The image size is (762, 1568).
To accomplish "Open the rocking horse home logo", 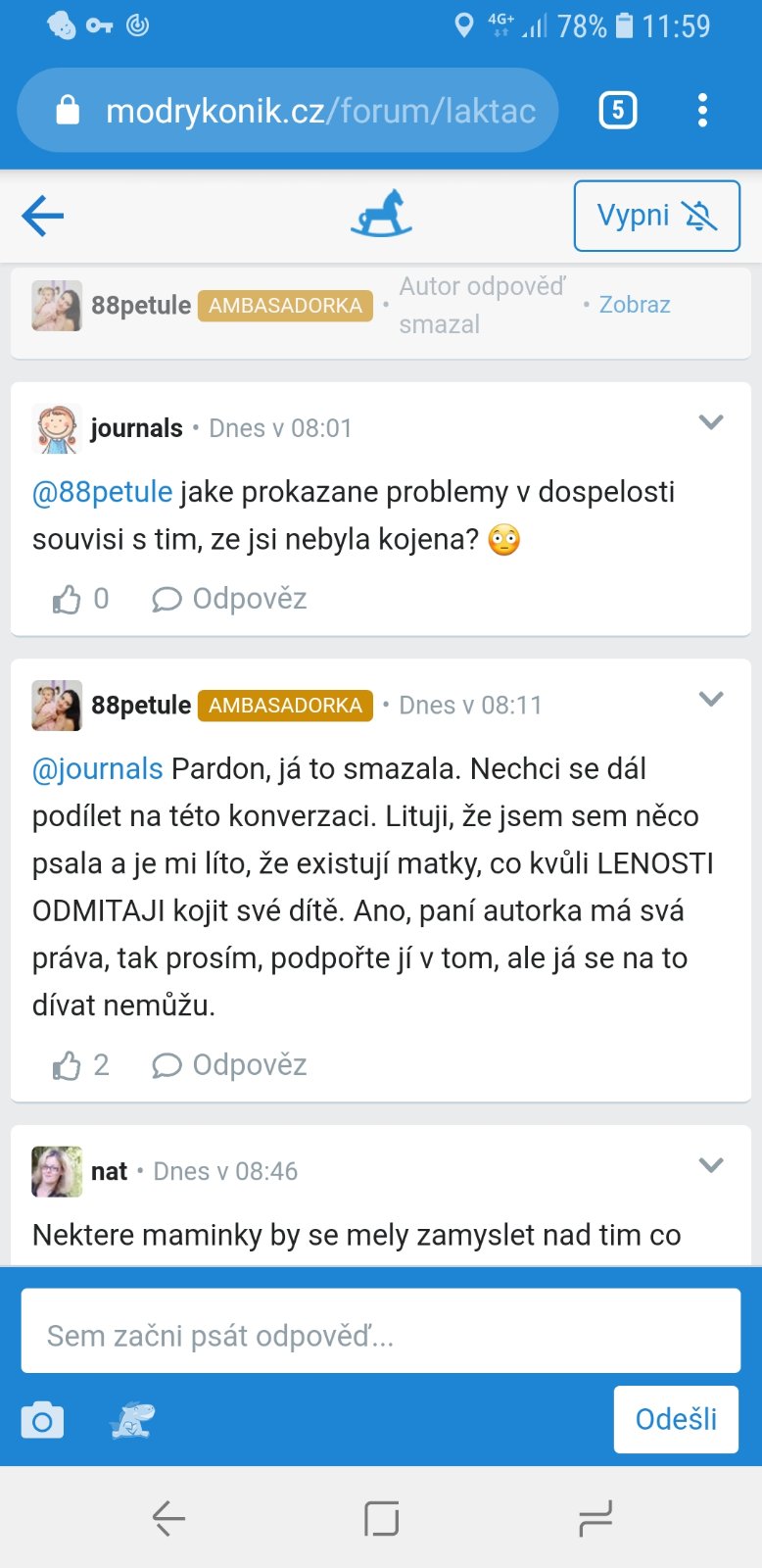I will click(x=381, y=215).
